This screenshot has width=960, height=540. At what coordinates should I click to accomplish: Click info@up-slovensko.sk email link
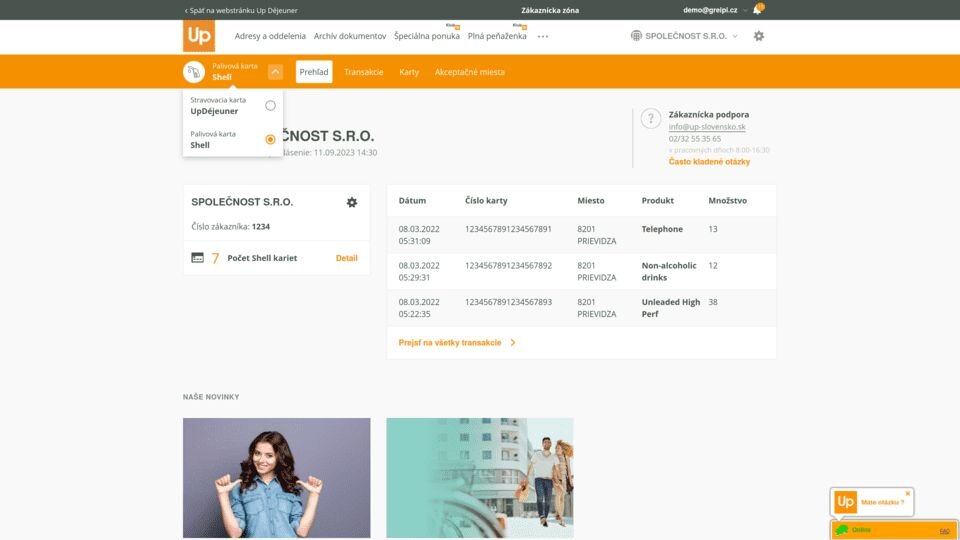[x=707, y=127]
